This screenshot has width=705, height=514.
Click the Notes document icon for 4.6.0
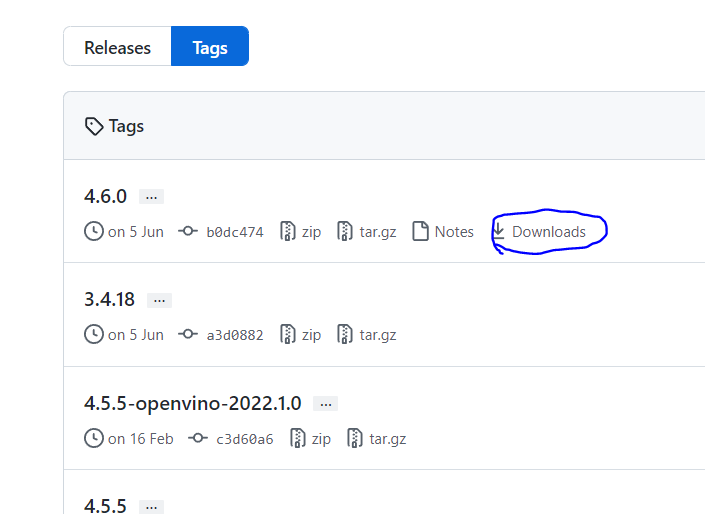tap(420, 232)
